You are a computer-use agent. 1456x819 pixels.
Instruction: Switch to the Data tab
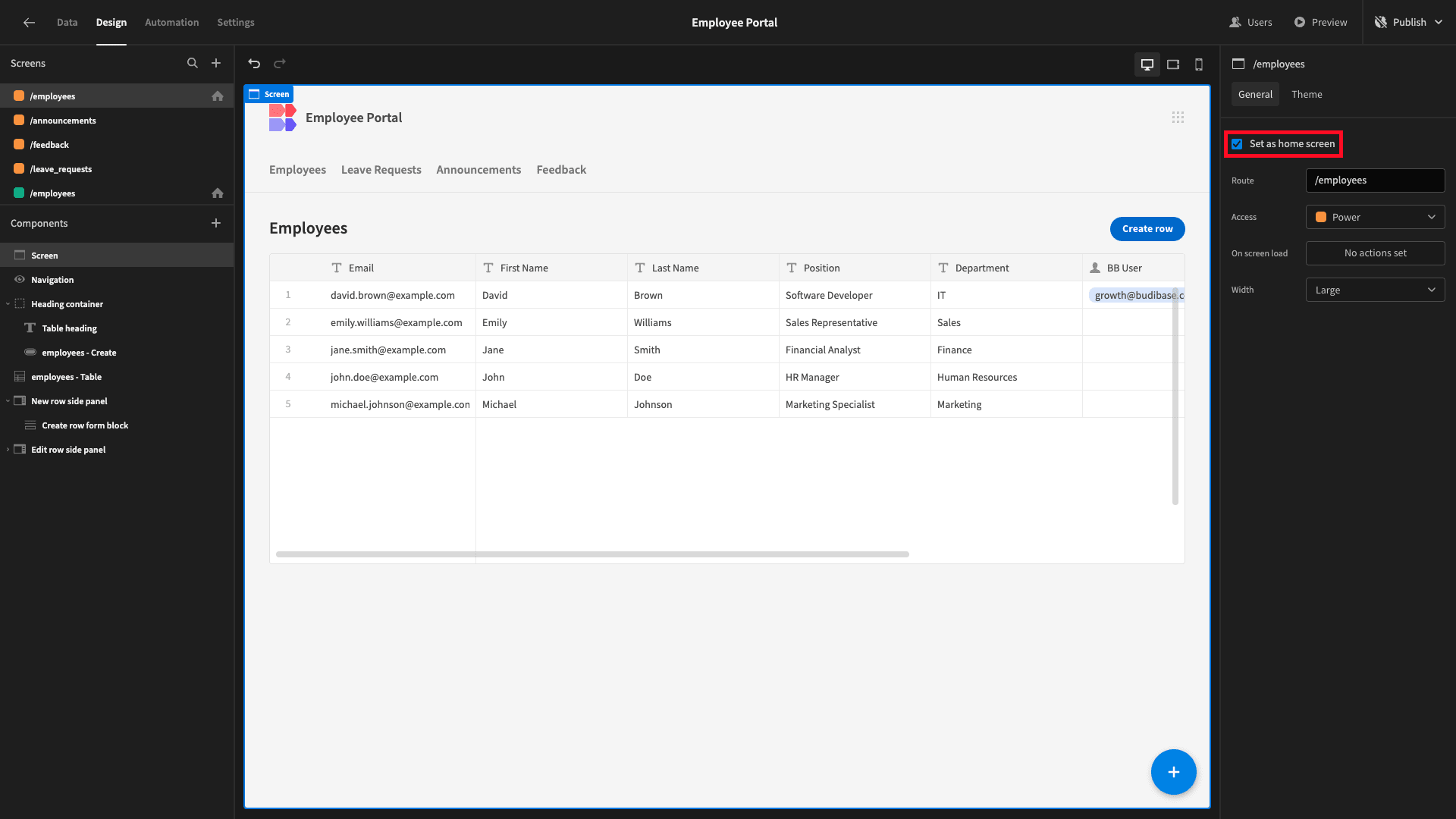(x=67, y=22)
